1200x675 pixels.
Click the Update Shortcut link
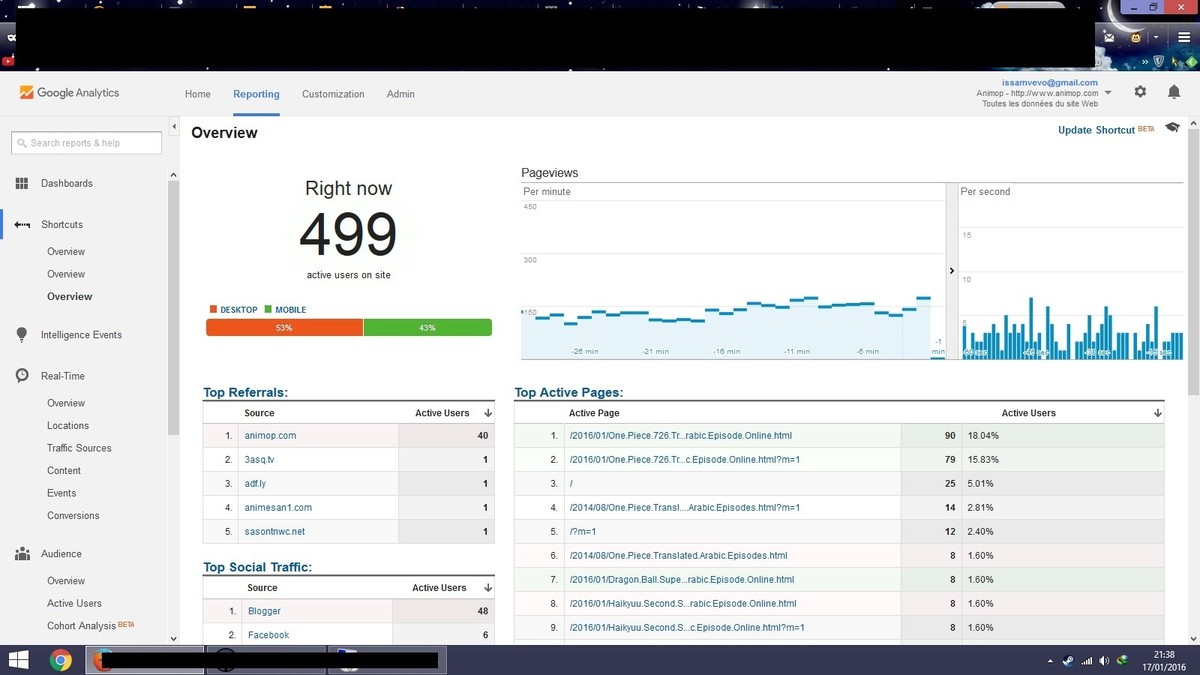1096,130
